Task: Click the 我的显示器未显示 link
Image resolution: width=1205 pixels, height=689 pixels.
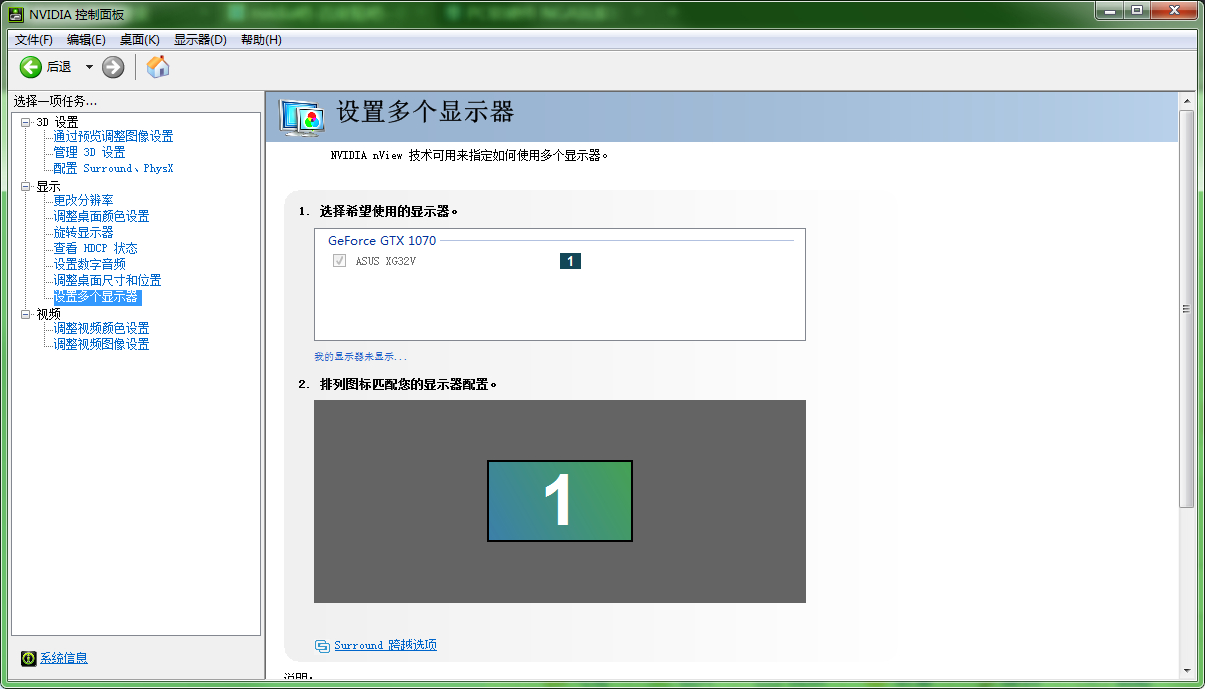Action: pyautogui.click(x=360, y=357)
